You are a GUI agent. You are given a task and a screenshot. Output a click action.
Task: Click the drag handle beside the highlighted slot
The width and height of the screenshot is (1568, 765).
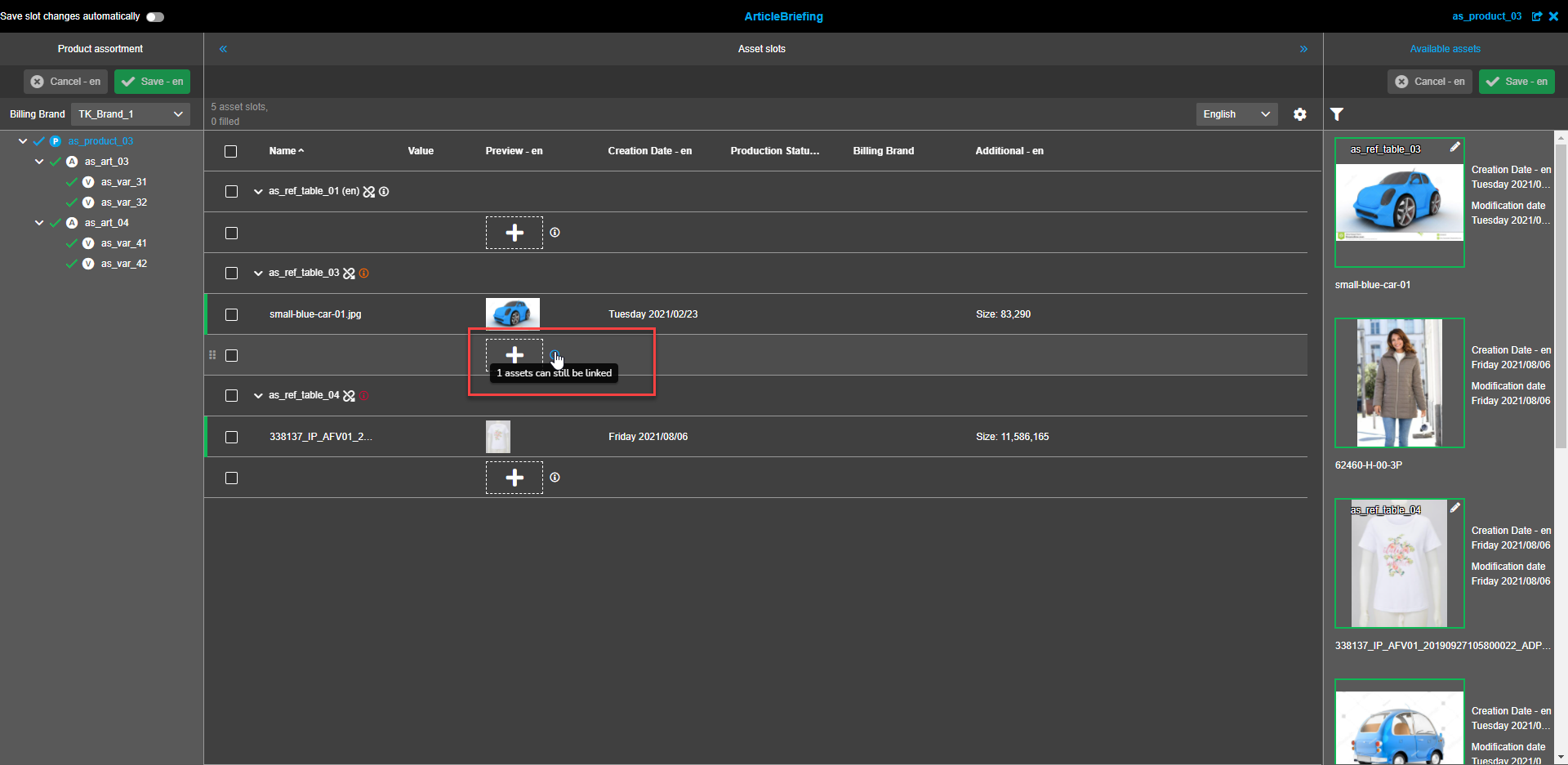point(212,355)
